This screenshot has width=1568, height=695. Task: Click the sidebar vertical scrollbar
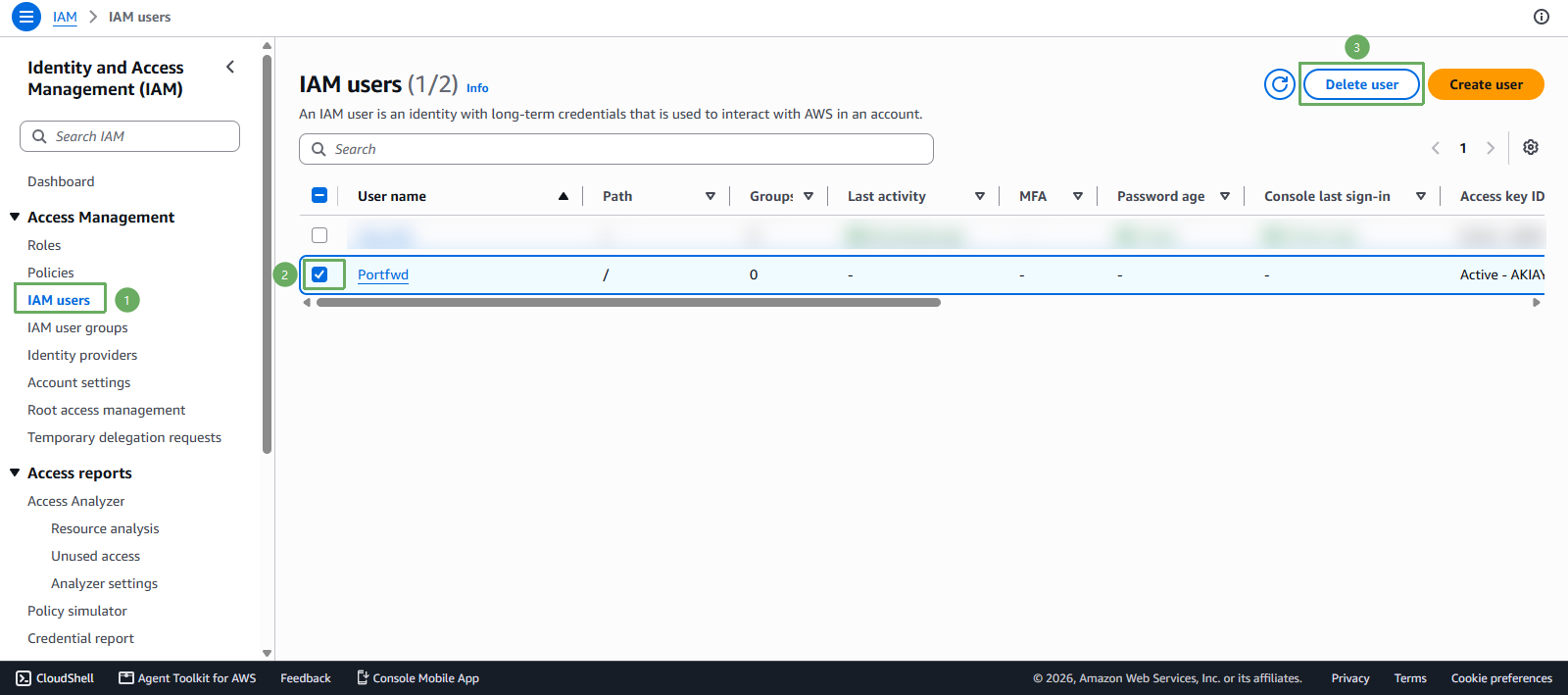(267, 255)
